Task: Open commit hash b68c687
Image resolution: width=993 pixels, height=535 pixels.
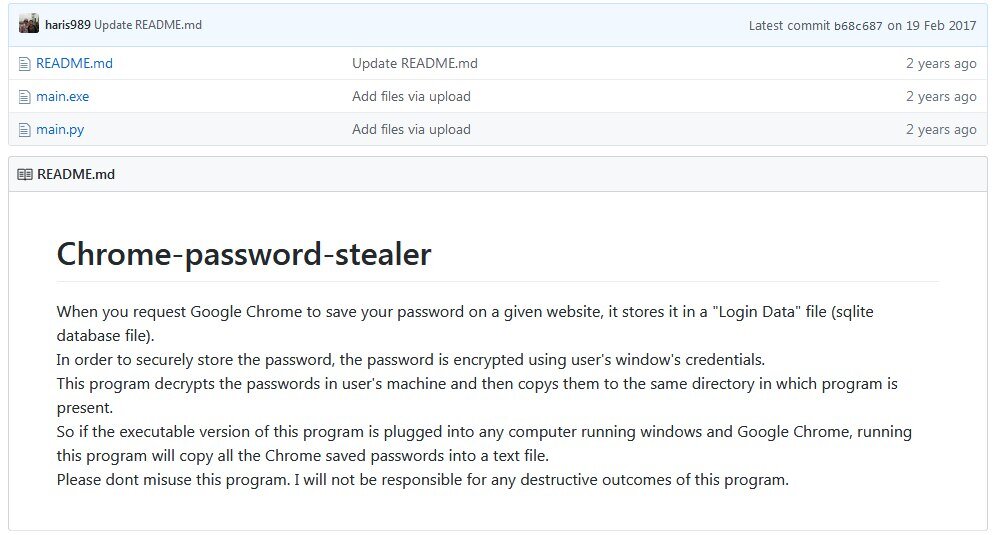Action: pyautogui.click(x=858, y=26)
